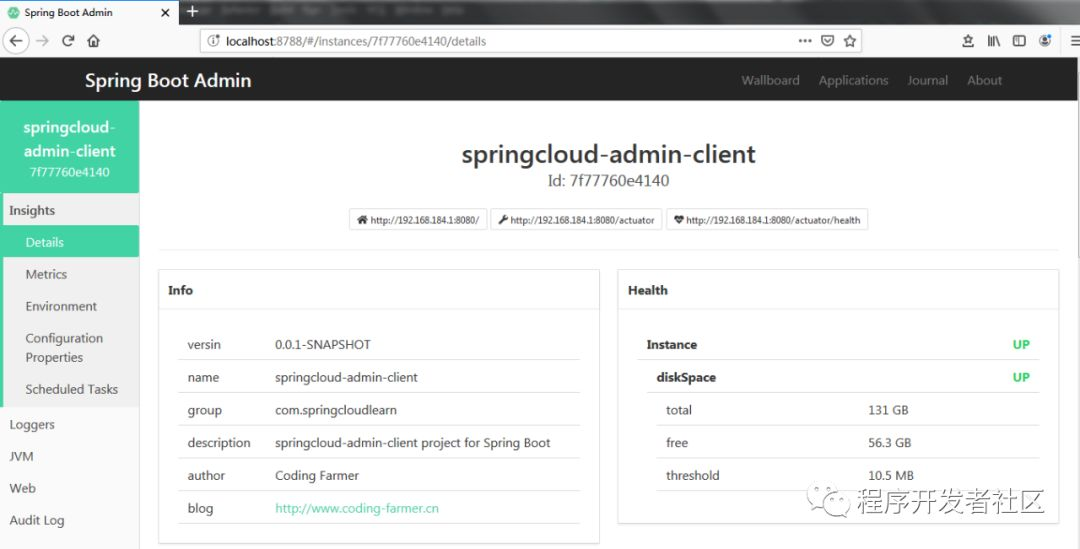Click the browser back arrow button
Screen dimensions: 1080x549
[16, 41]
